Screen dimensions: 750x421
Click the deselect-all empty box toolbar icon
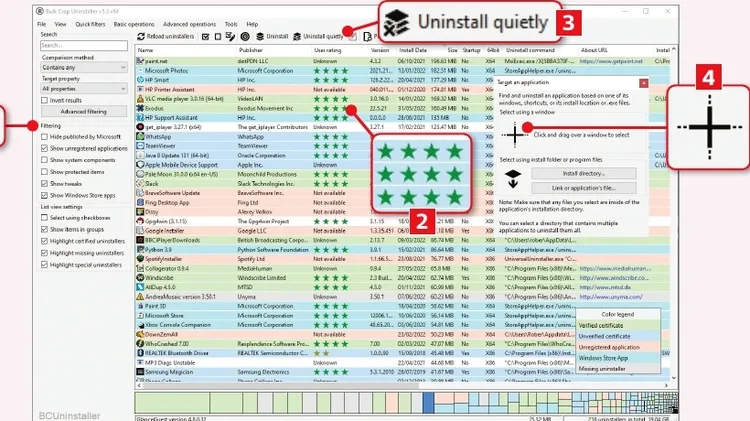click(218, 36)
